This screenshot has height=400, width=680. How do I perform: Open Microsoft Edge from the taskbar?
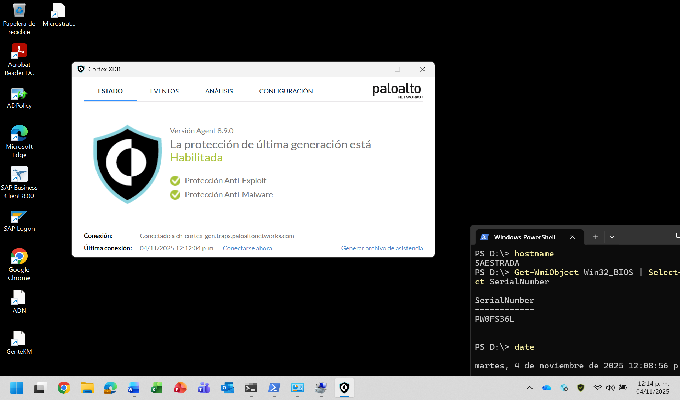pyautogui.click(x=110, y=388)
